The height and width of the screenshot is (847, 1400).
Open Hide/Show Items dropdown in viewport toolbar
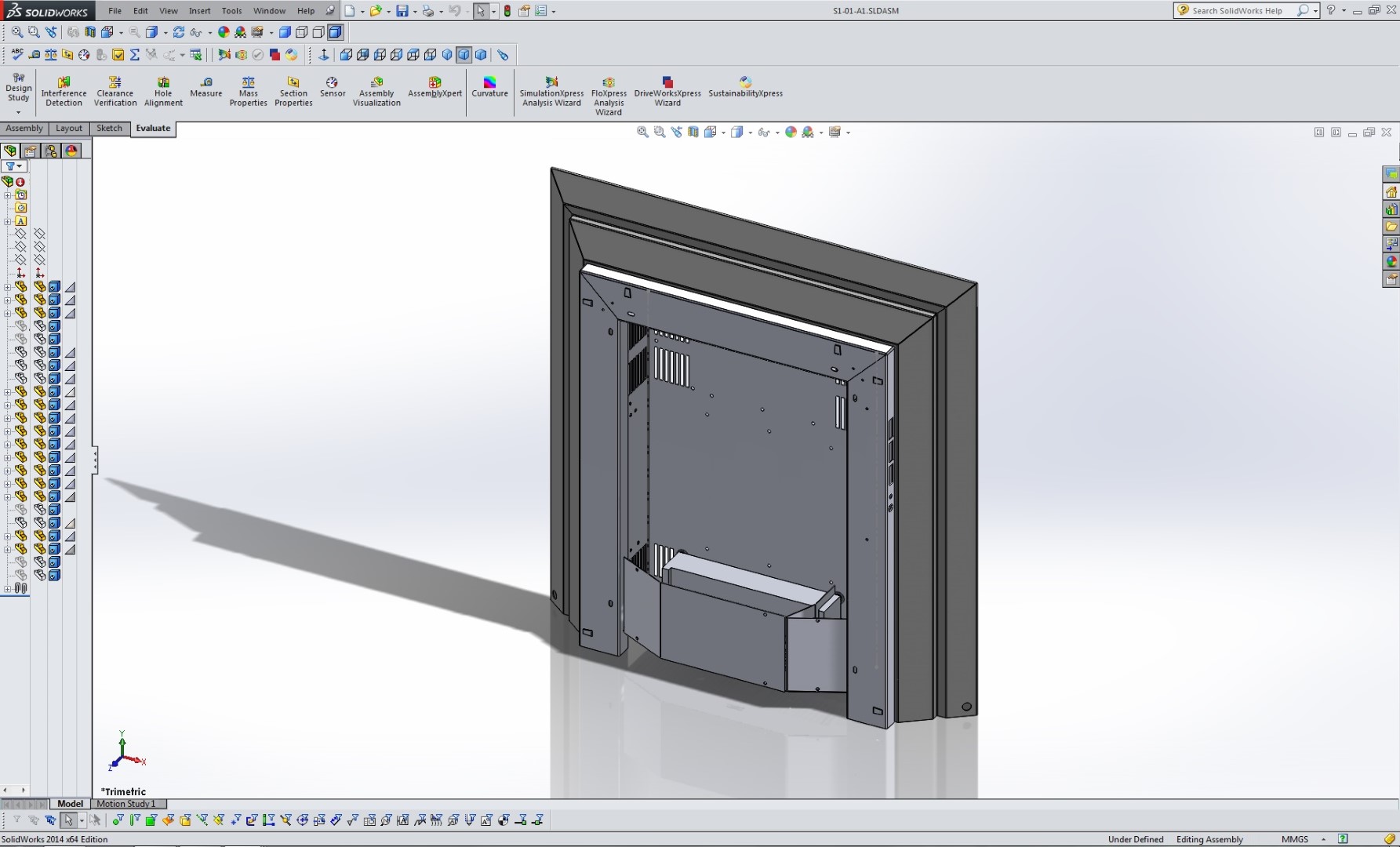pyautogui.click(x=777, y=133)
